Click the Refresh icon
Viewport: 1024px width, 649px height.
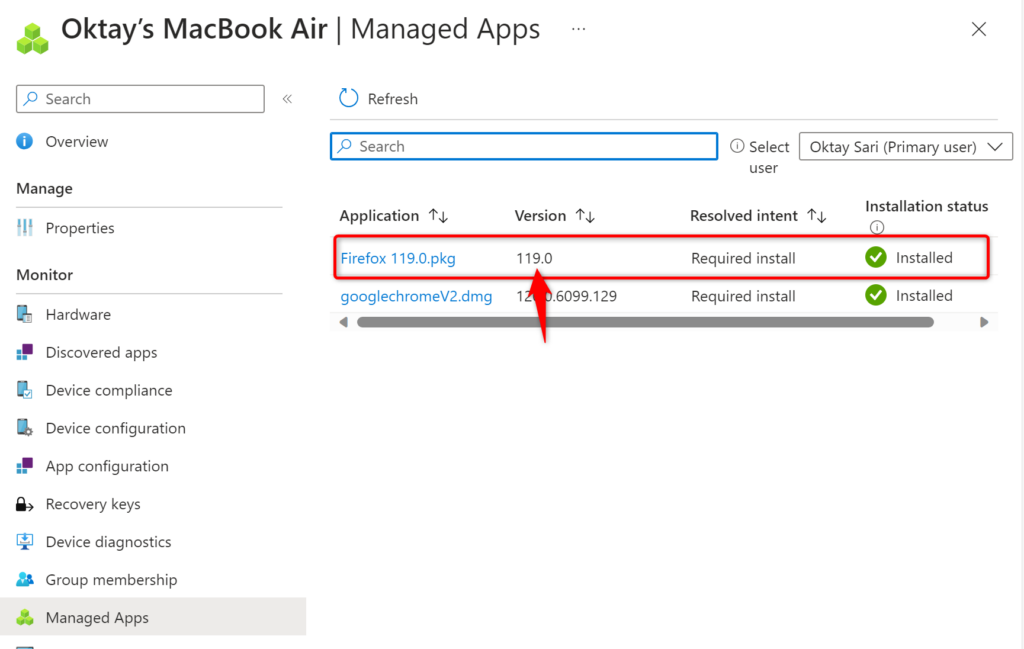point(348,98)
